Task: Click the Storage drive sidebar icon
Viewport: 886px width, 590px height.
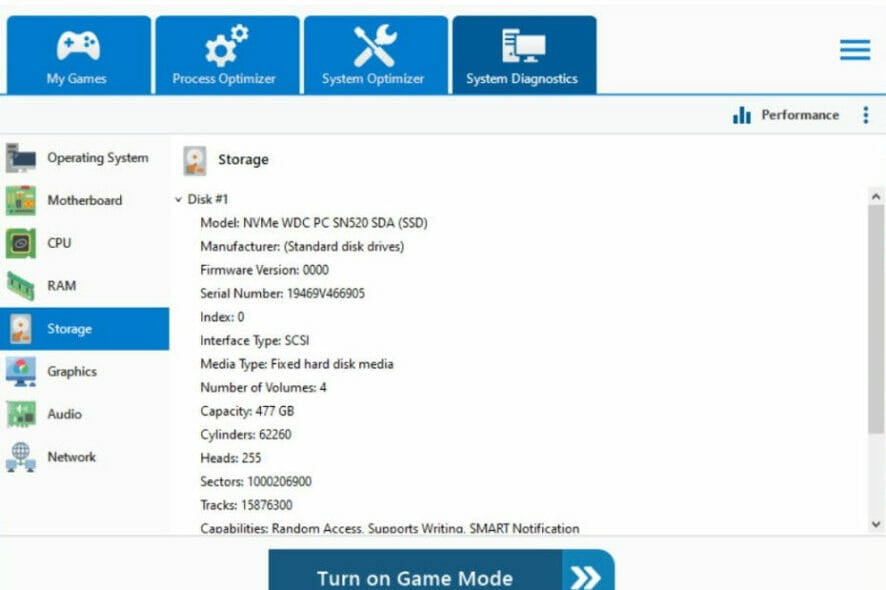Action: pos(21,329)
